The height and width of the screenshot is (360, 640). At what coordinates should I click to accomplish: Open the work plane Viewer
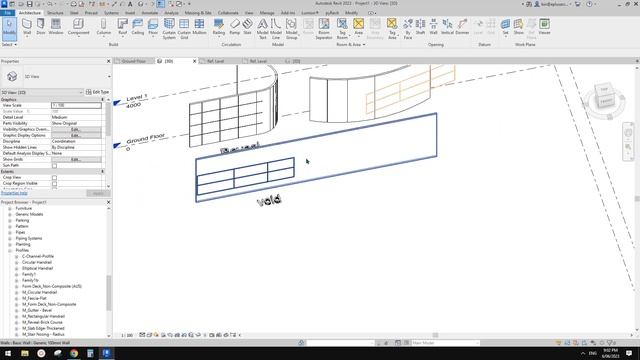(544, 27)
